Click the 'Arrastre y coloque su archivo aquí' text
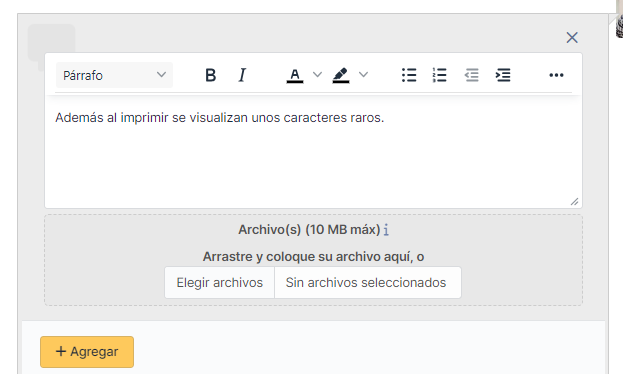This screenshot has width=623, height=374. pos(308,257)
